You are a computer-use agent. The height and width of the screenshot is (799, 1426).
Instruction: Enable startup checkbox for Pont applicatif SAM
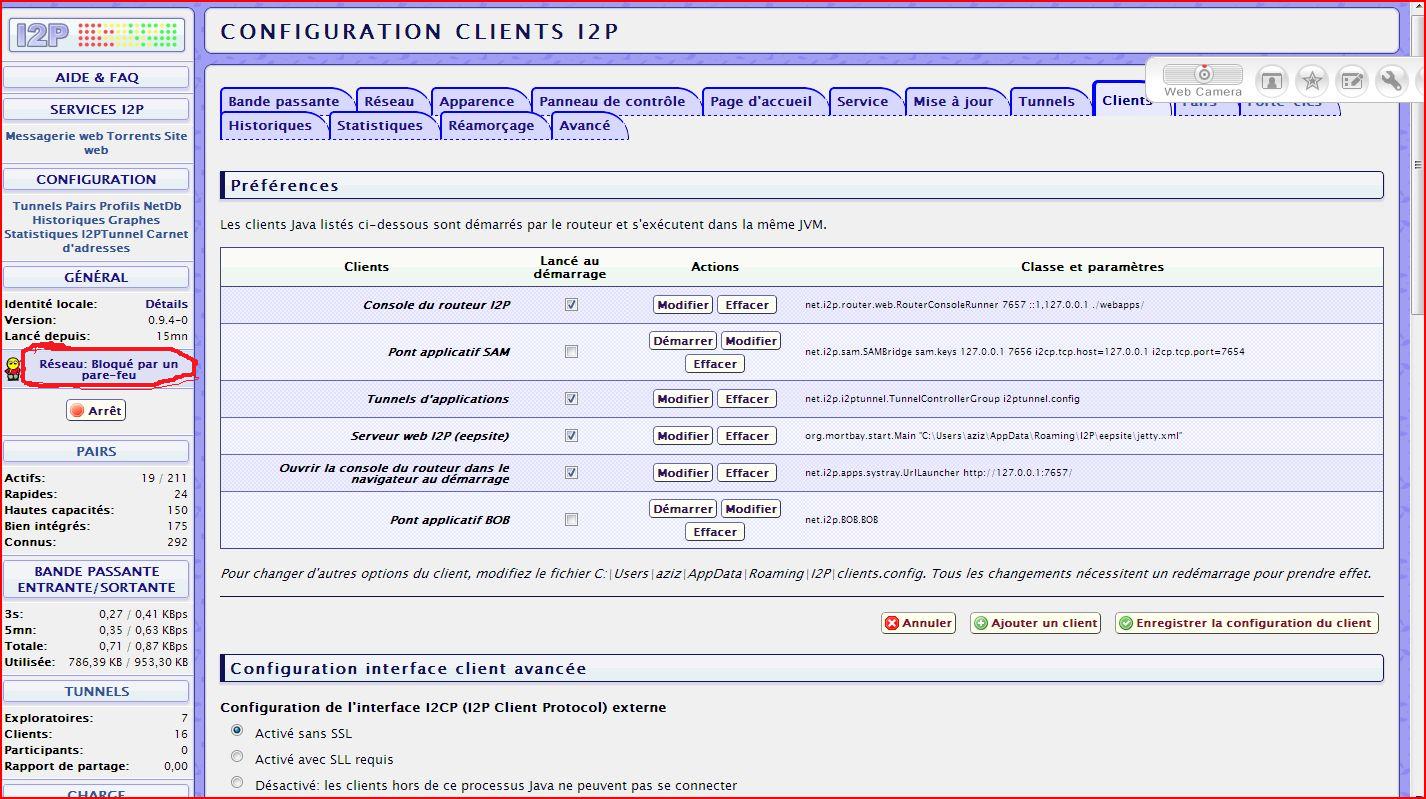[x=571, y=352]
